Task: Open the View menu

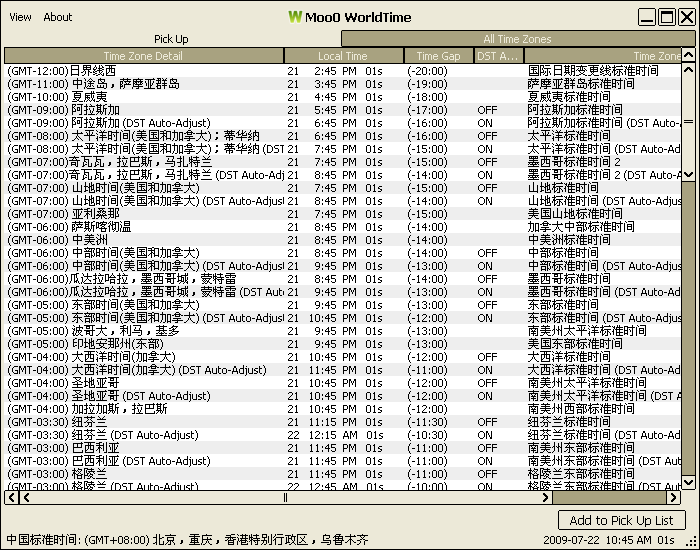Action: (x=20, y=17)
